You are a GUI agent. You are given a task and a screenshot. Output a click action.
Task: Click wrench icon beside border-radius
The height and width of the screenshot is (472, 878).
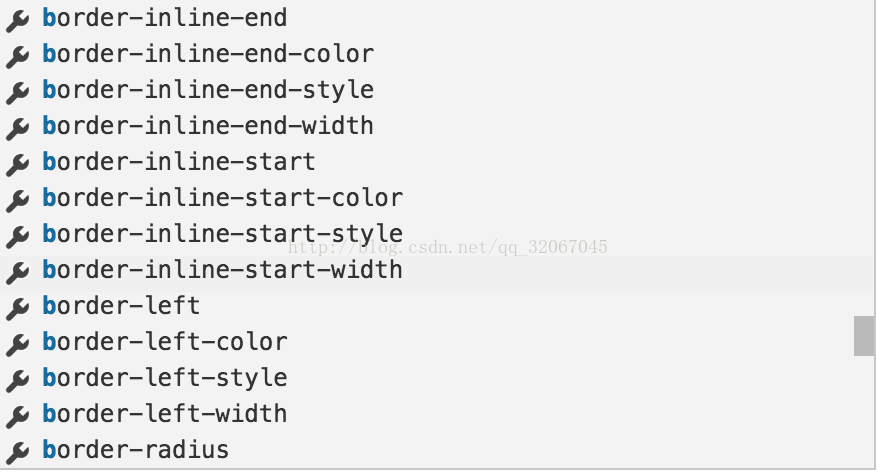pyautogui.click(x=17, y=452)
